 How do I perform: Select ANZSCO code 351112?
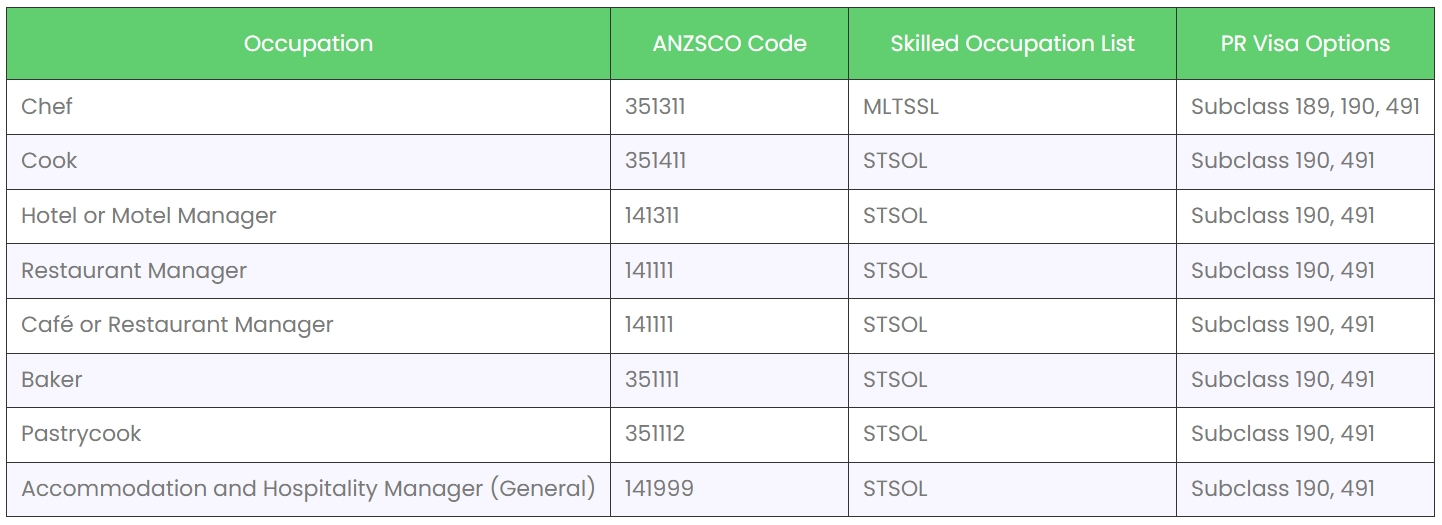click(x=655, y=434)
